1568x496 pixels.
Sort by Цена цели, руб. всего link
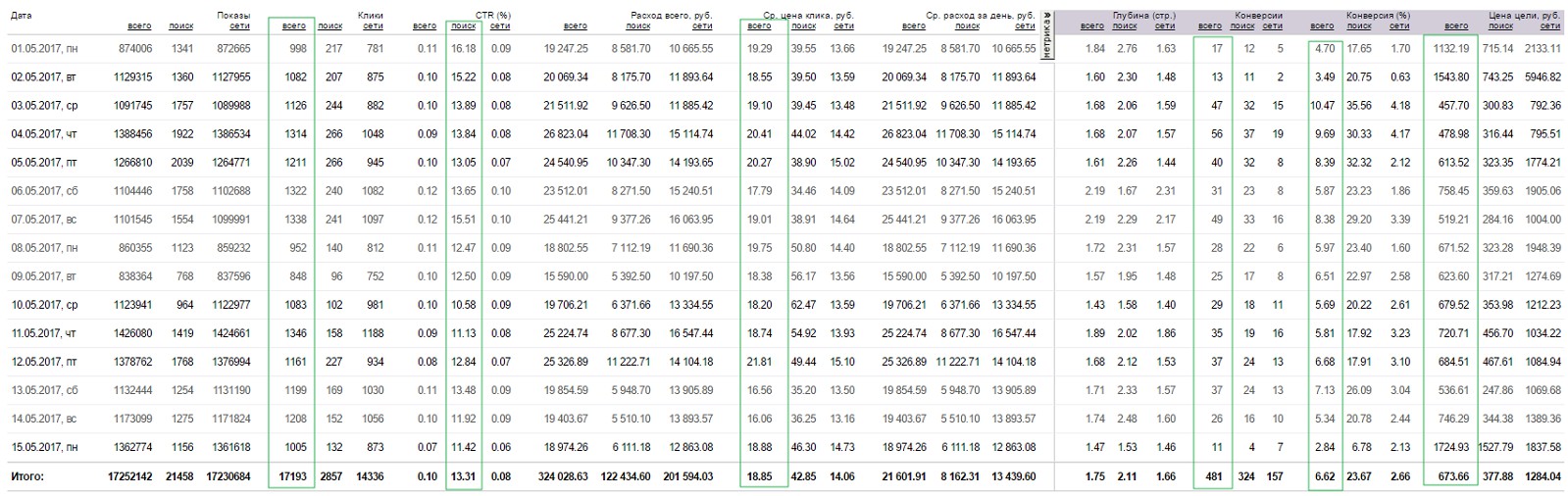(1456, 26)
